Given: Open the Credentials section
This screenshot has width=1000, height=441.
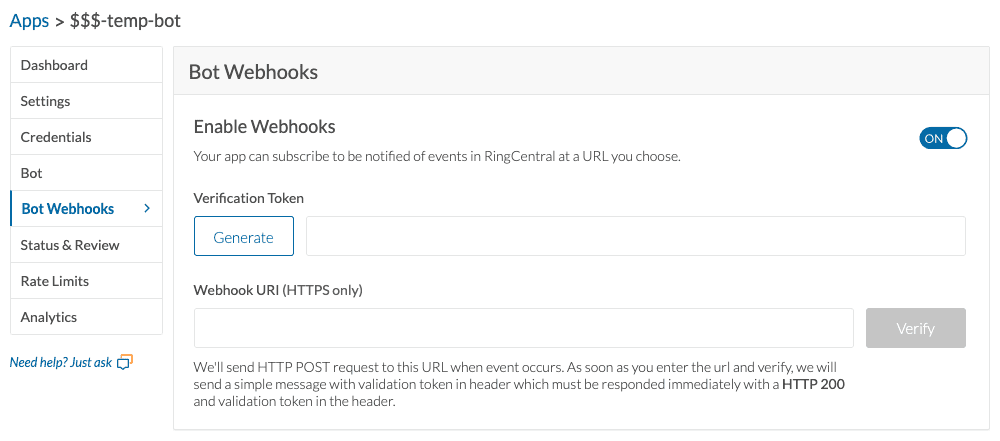Looking at the screenshot, I should 56,137.
